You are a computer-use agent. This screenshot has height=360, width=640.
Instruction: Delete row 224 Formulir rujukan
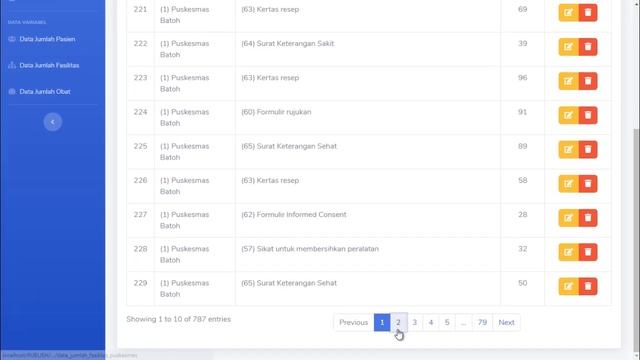pos(588,116)
